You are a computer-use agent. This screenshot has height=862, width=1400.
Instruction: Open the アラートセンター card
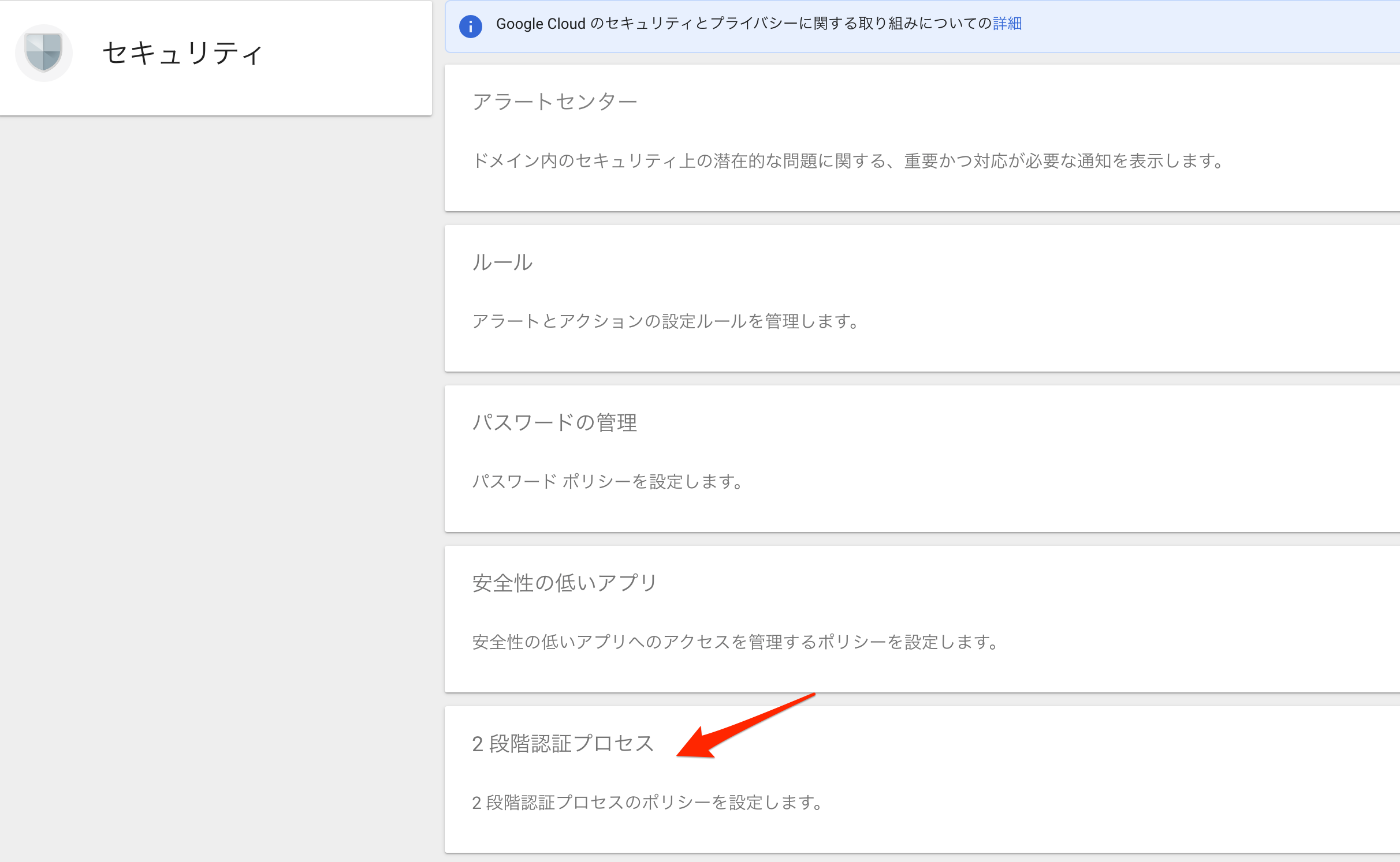(922, 138)
